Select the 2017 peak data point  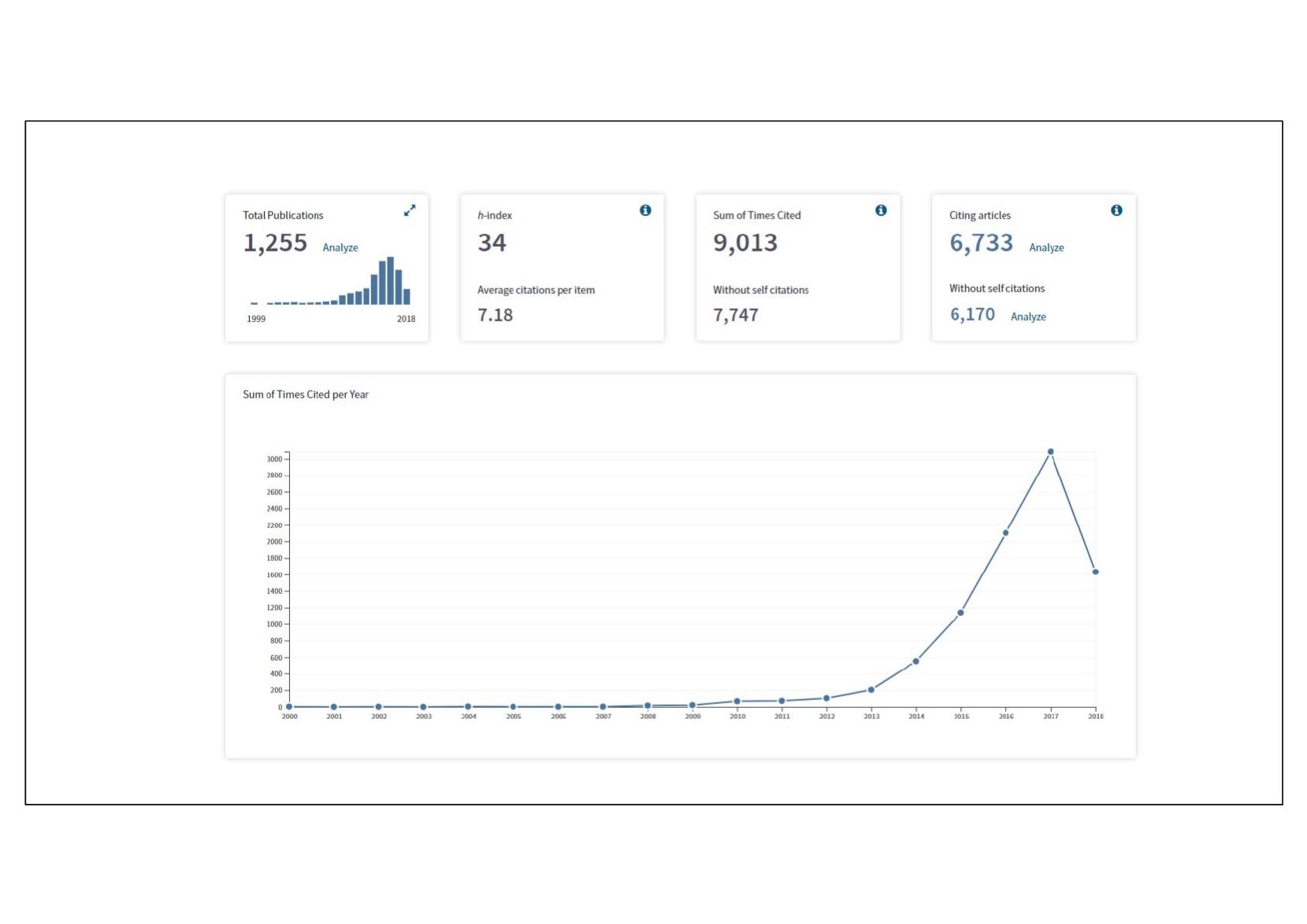[1051, 452]
